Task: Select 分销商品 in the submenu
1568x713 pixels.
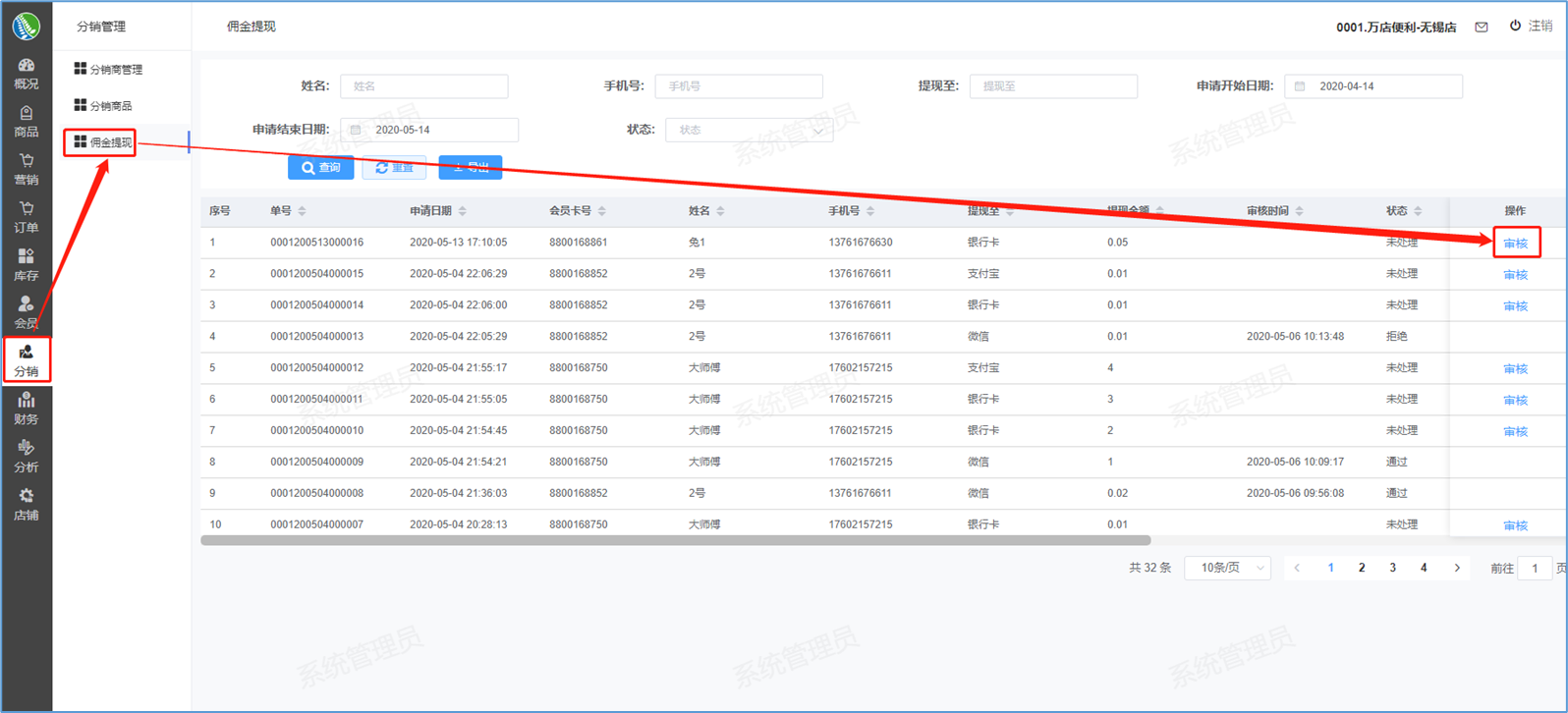Action: coord(110,106)
